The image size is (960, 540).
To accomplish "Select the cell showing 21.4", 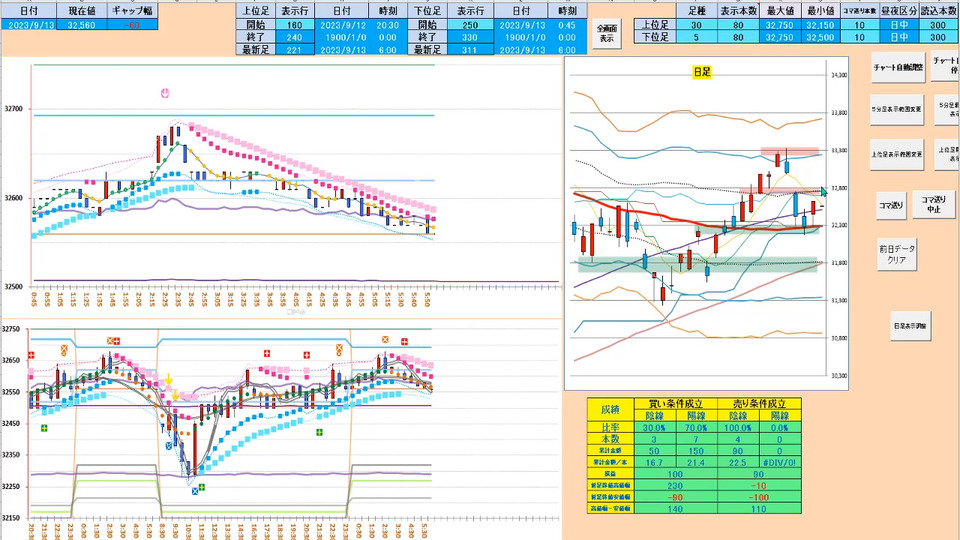I will [x=696, y=462].
